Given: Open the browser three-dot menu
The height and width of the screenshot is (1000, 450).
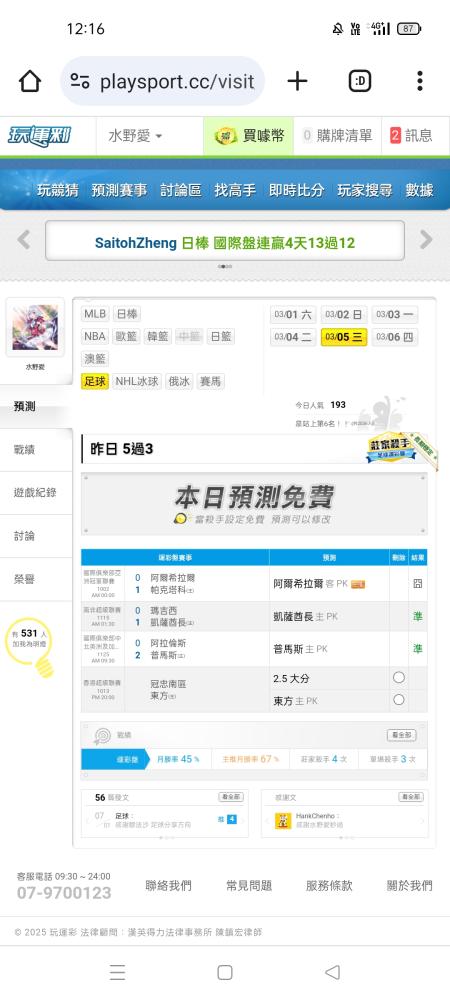Looking at the screenshot, I should pyautogui.click(x=419, y=81).
